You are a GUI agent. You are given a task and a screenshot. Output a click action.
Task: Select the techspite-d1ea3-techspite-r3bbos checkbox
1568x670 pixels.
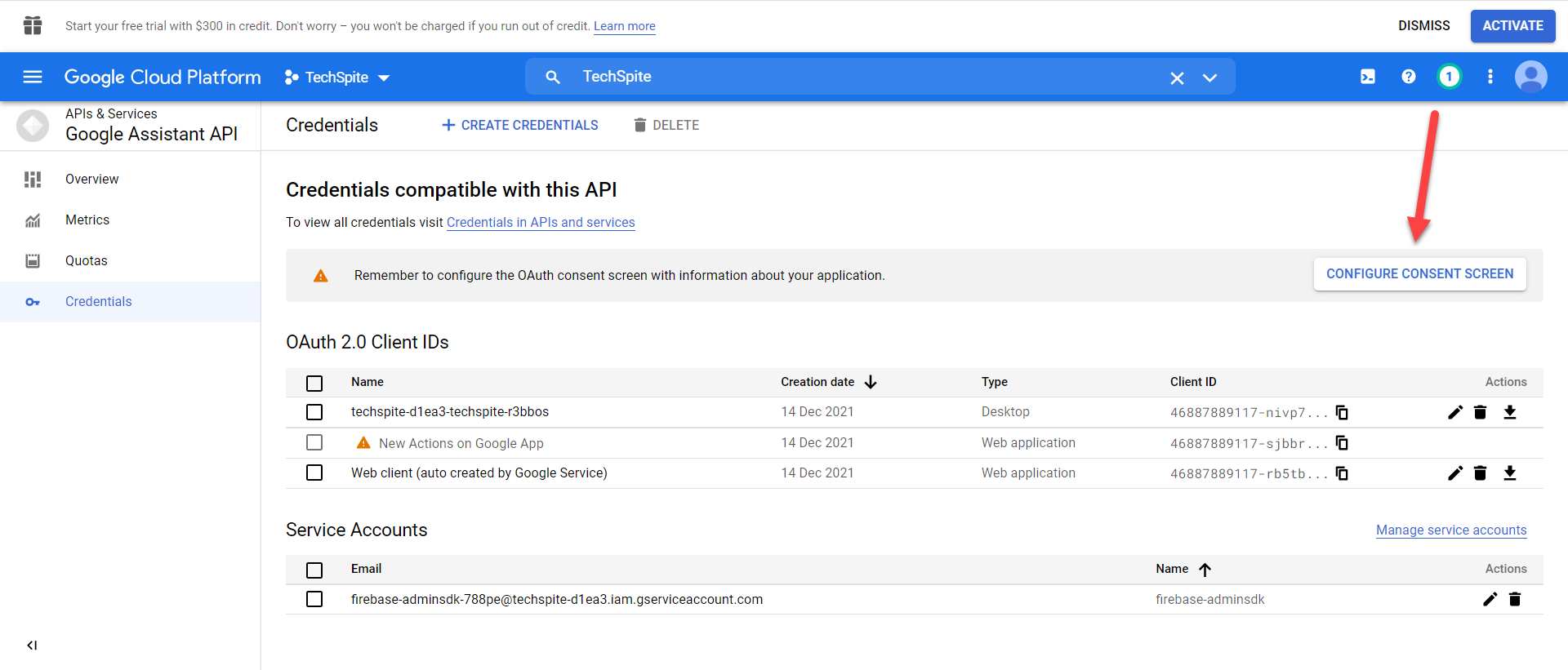point(314,412)
